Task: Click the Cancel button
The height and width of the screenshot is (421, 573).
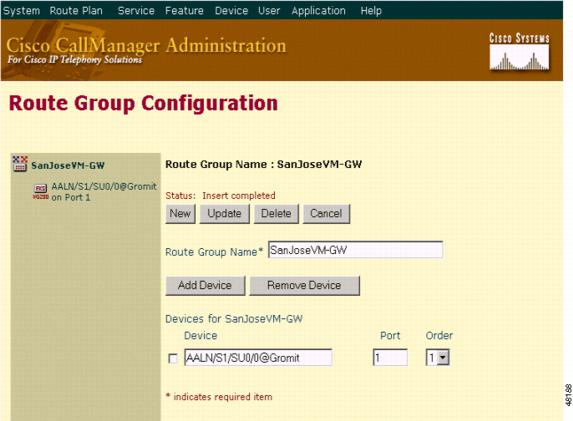Action: (326, 213)
